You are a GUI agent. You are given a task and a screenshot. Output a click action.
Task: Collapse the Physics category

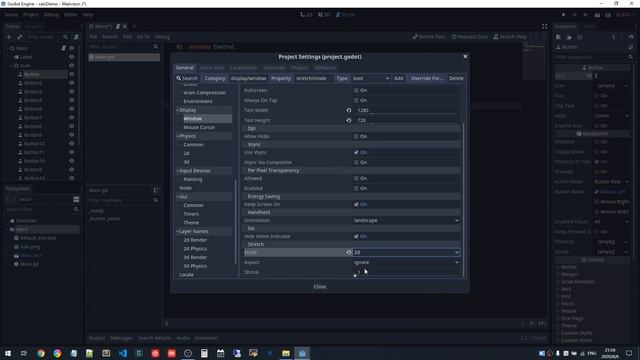(178, 136)
